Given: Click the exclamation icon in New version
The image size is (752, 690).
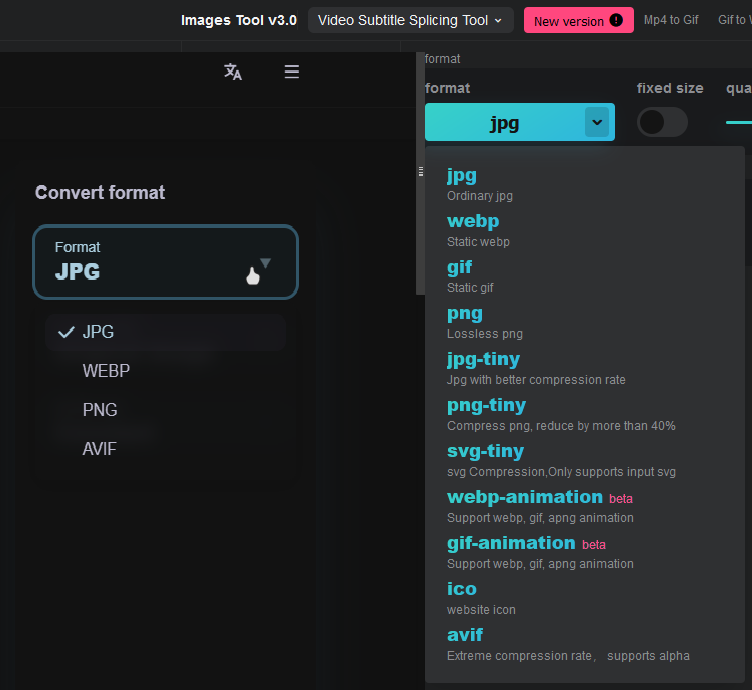Looking at the screenshot, I should click(x=616, y=20).
